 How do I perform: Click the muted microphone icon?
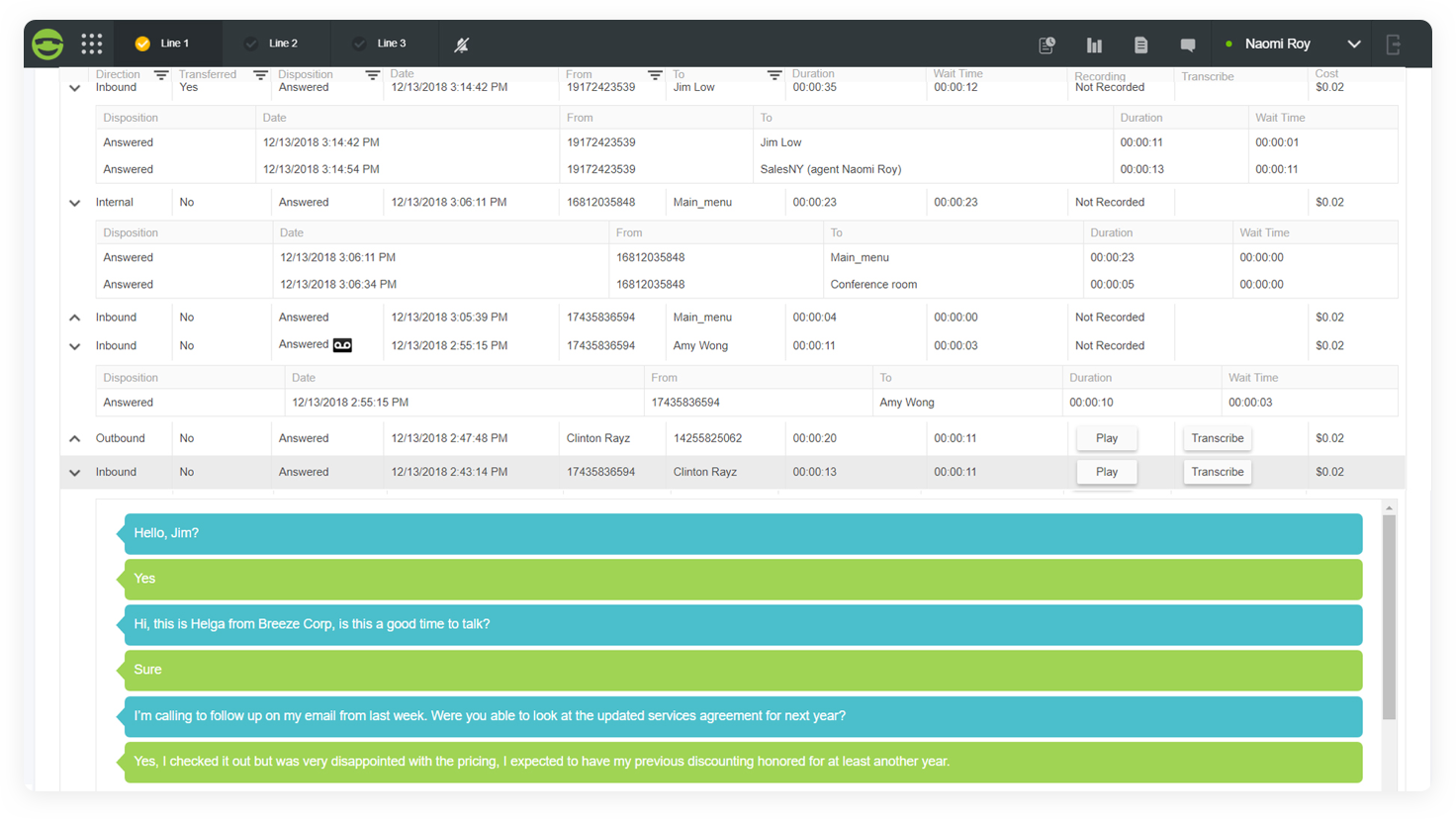click(x=461, y=45)
